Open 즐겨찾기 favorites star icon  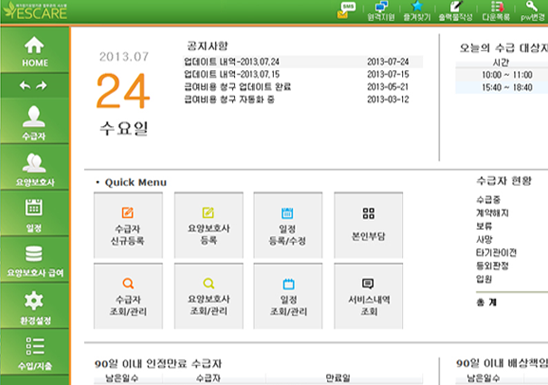tap(417, 11)
